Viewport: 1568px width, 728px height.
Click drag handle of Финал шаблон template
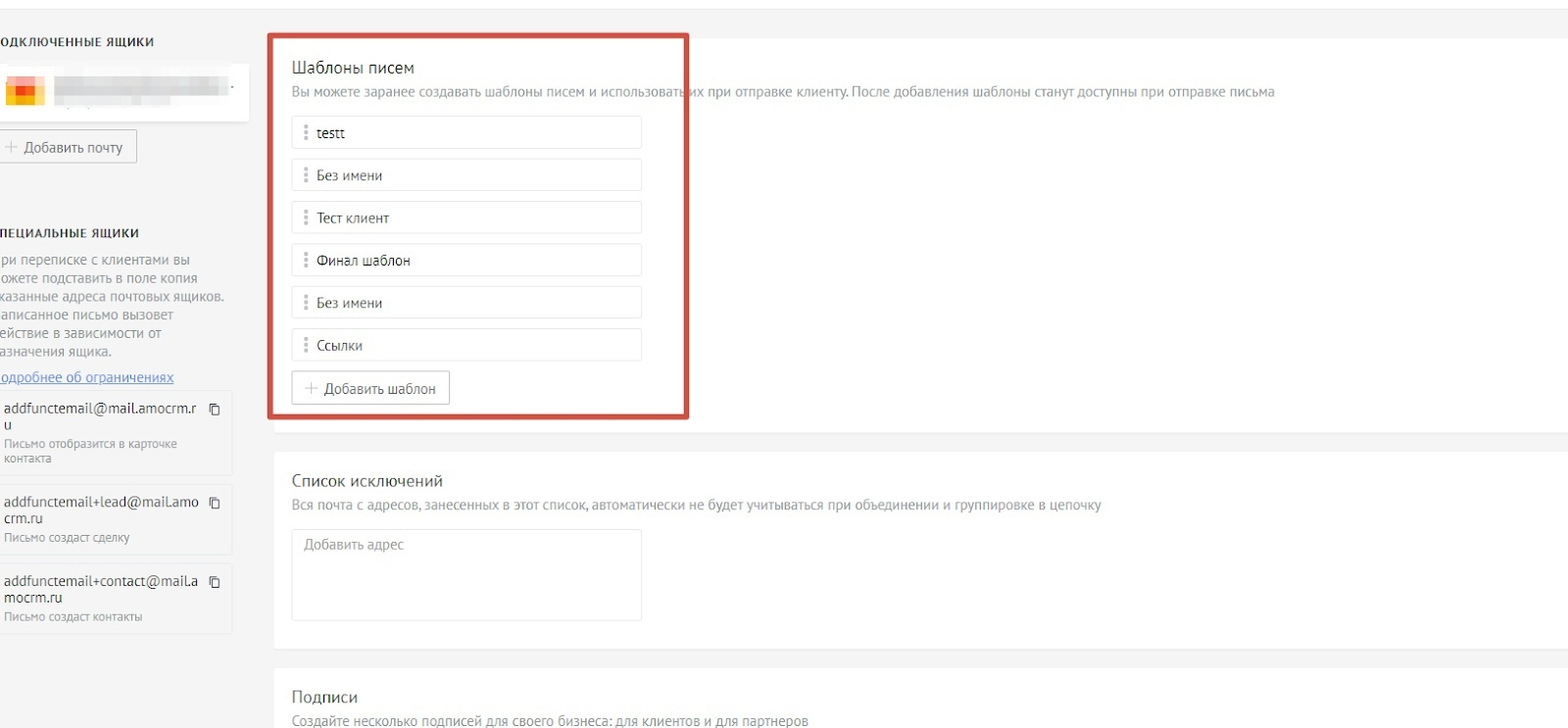[306, 260]
